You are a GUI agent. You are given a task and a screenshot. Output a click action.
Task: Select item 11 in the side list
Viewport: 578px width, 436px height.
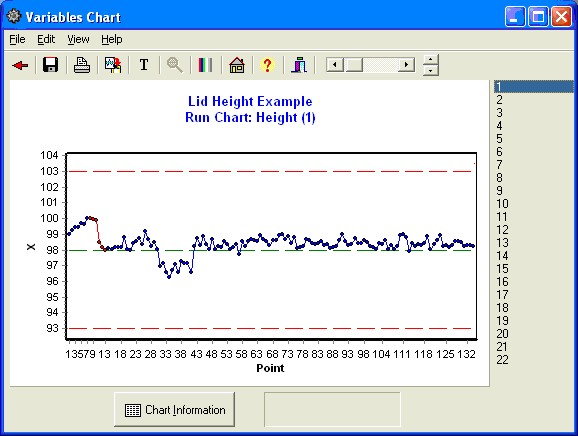click(x=534, y=217)
